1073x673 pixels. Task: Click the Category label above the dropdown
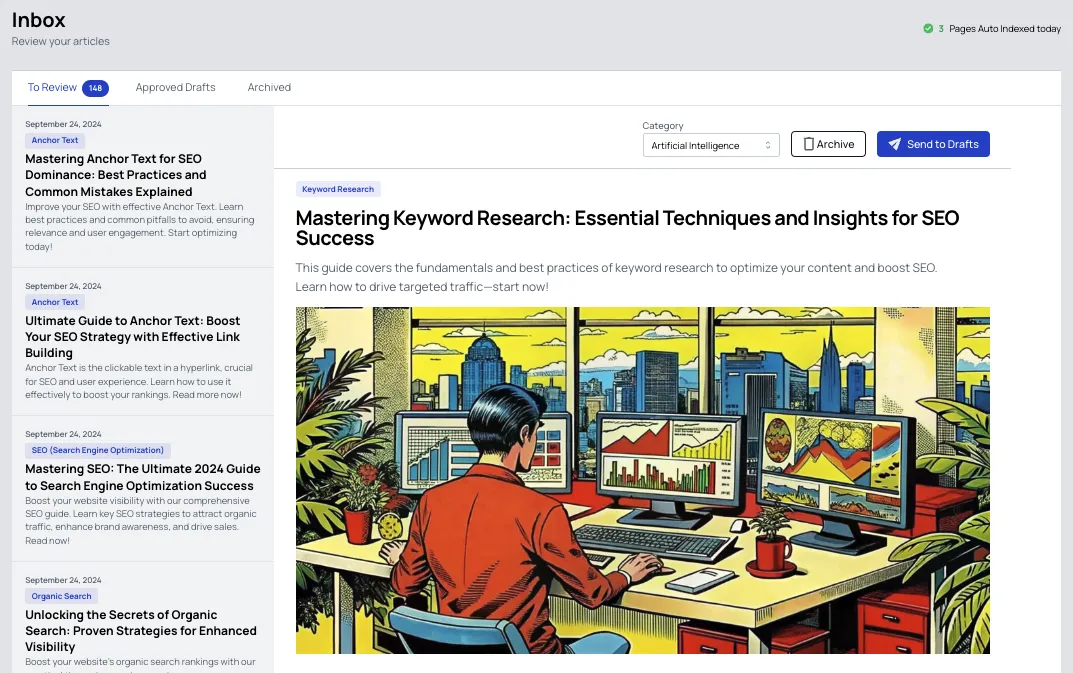[662, 126]
